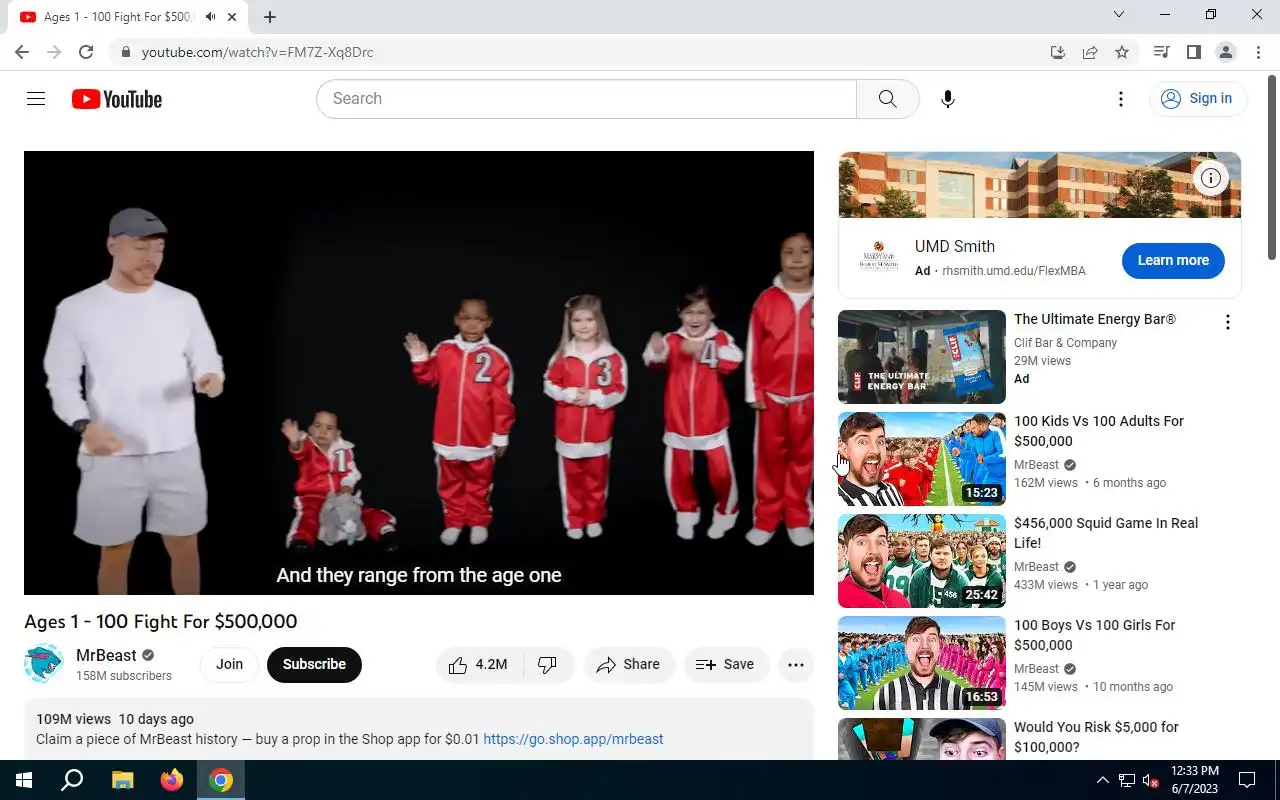Image resolution: width=1280 pixels, height=800 pixels.
Task: Share the video
Action: [628, 665]
